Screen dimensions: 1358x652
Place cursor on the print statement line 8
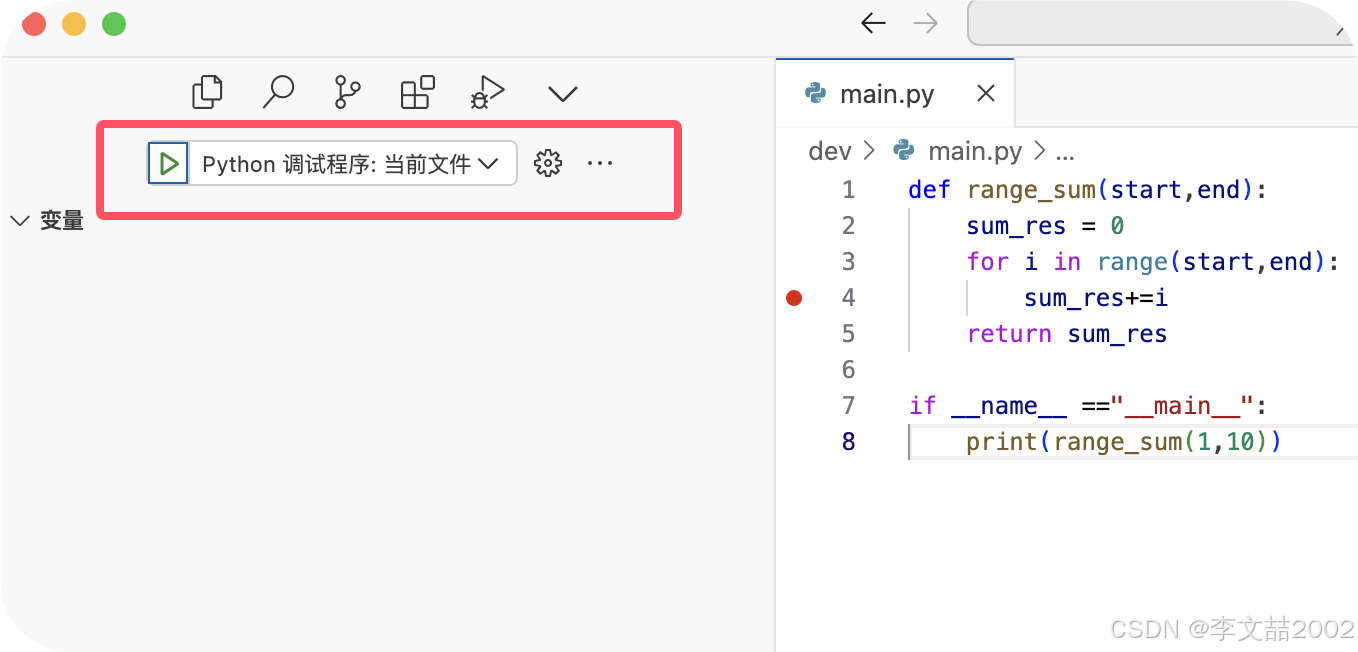click(1100, 441)
